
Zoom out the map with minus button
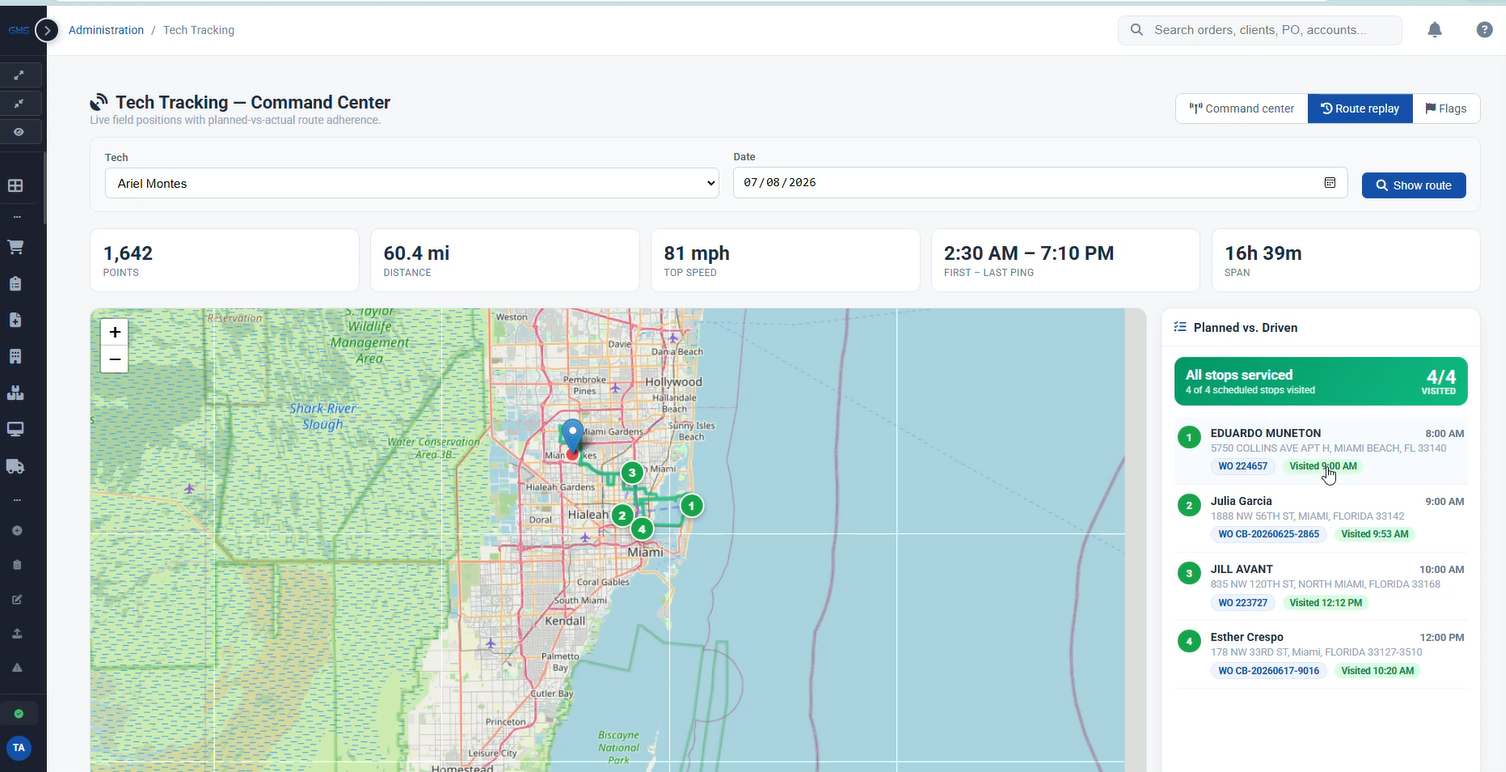(115, 359)
